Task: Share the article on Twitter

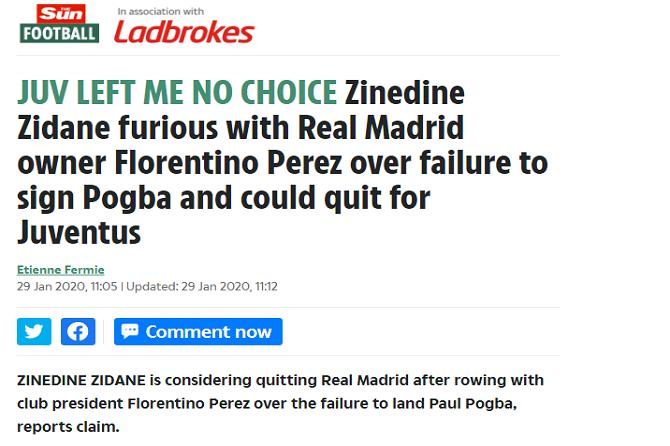Action: coord(34,332)
